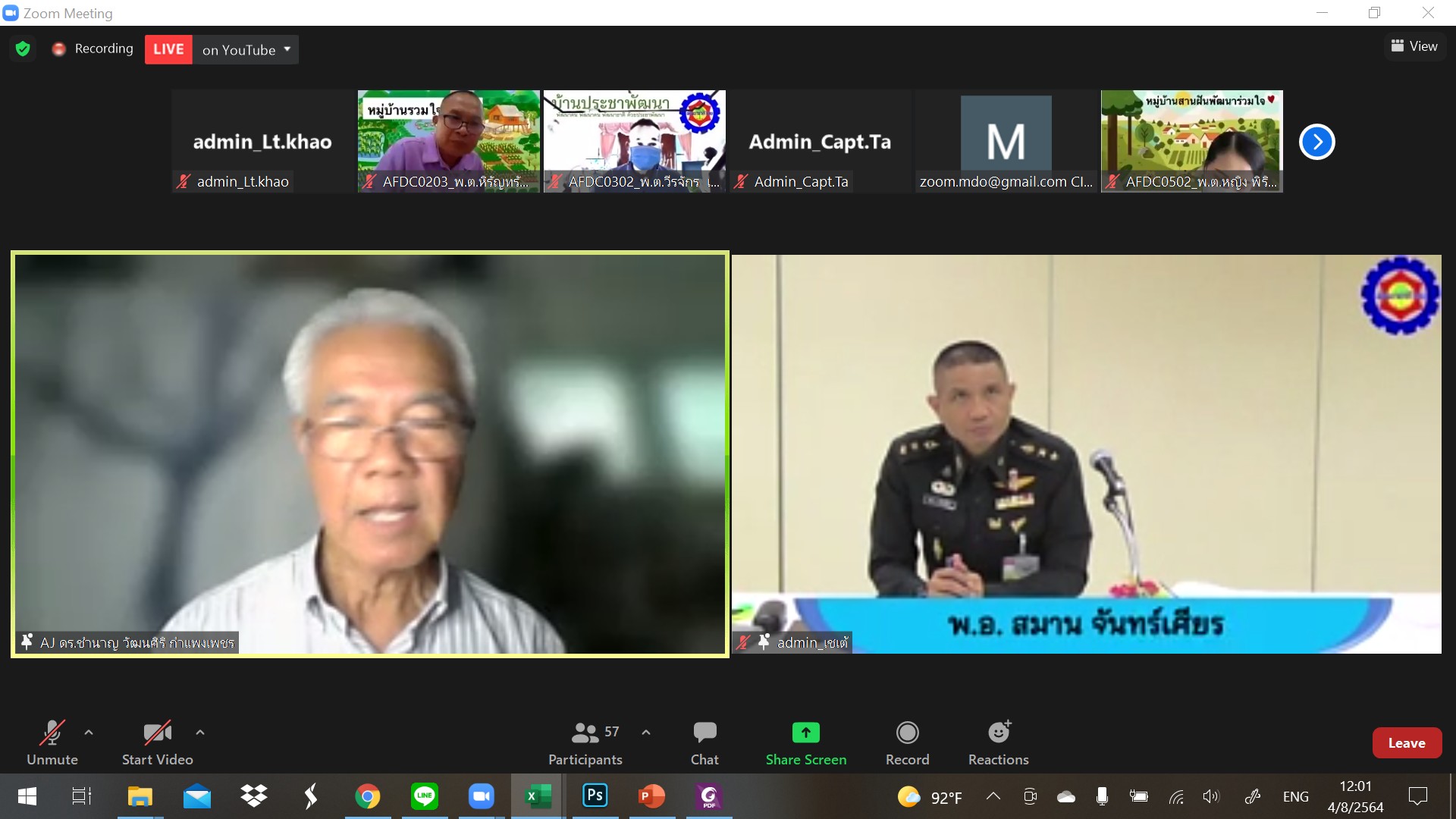
Task: Leave the meeting
Action: click(1407, 743)
